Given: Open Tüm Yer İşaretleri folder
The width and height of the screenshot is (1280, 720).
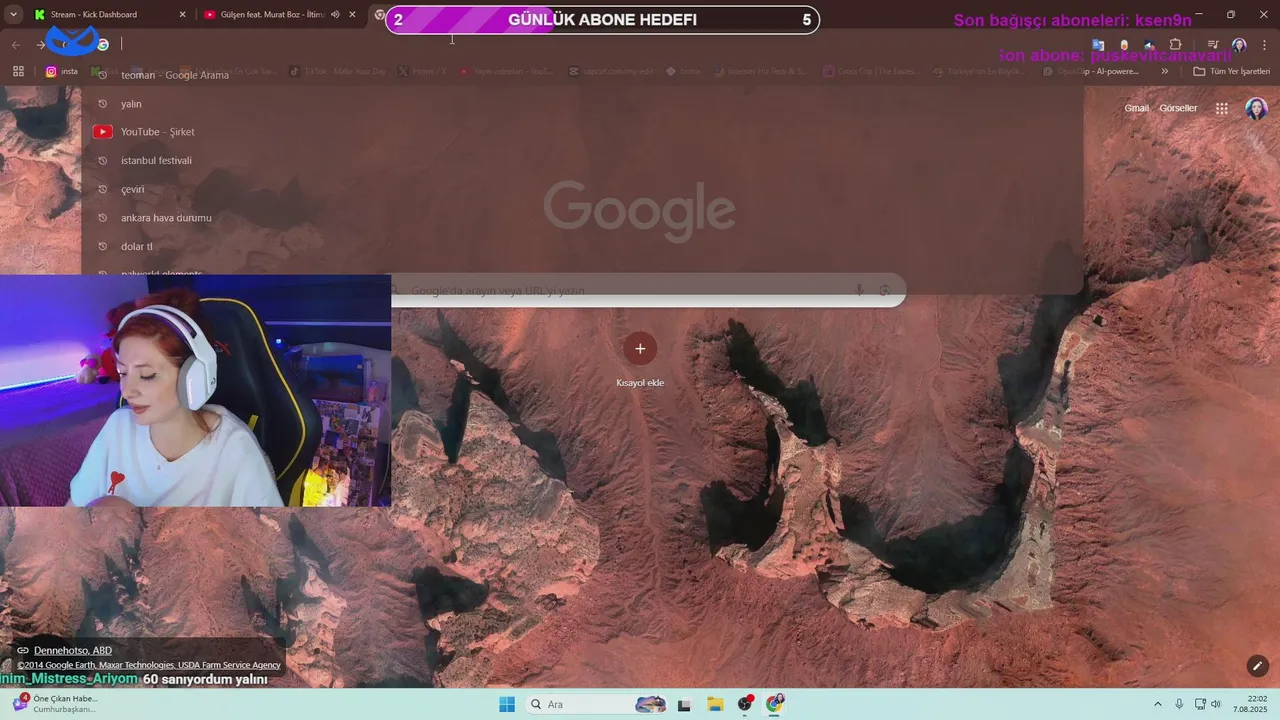Looking at the screenshot, I should [1231, 71].
